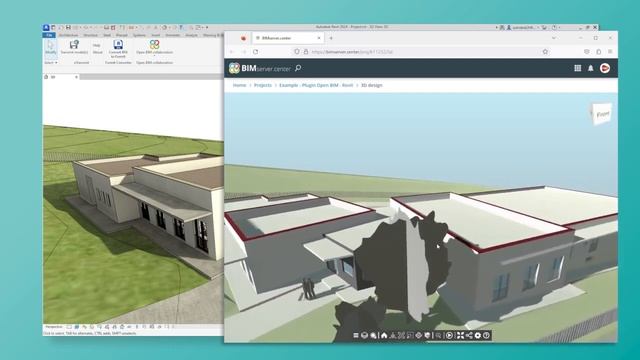Viewport: 640px width, 360px height.
Task: Click the Help button in Revit ribbon
Action: (97, 45)
